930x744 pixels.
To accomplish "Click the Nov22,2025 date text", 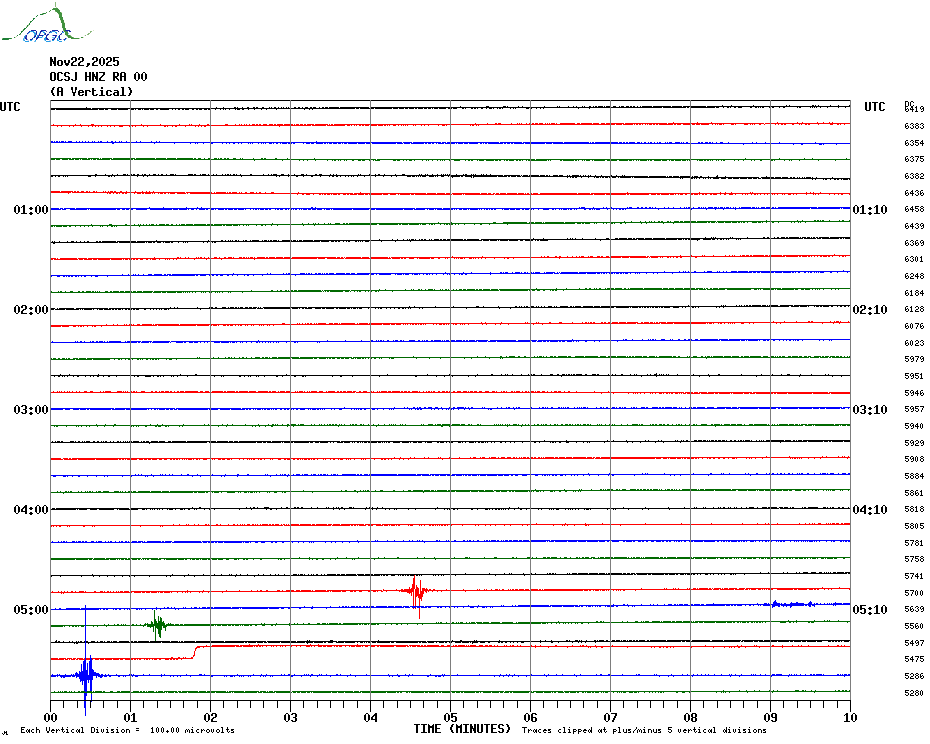I will [84, 62].
